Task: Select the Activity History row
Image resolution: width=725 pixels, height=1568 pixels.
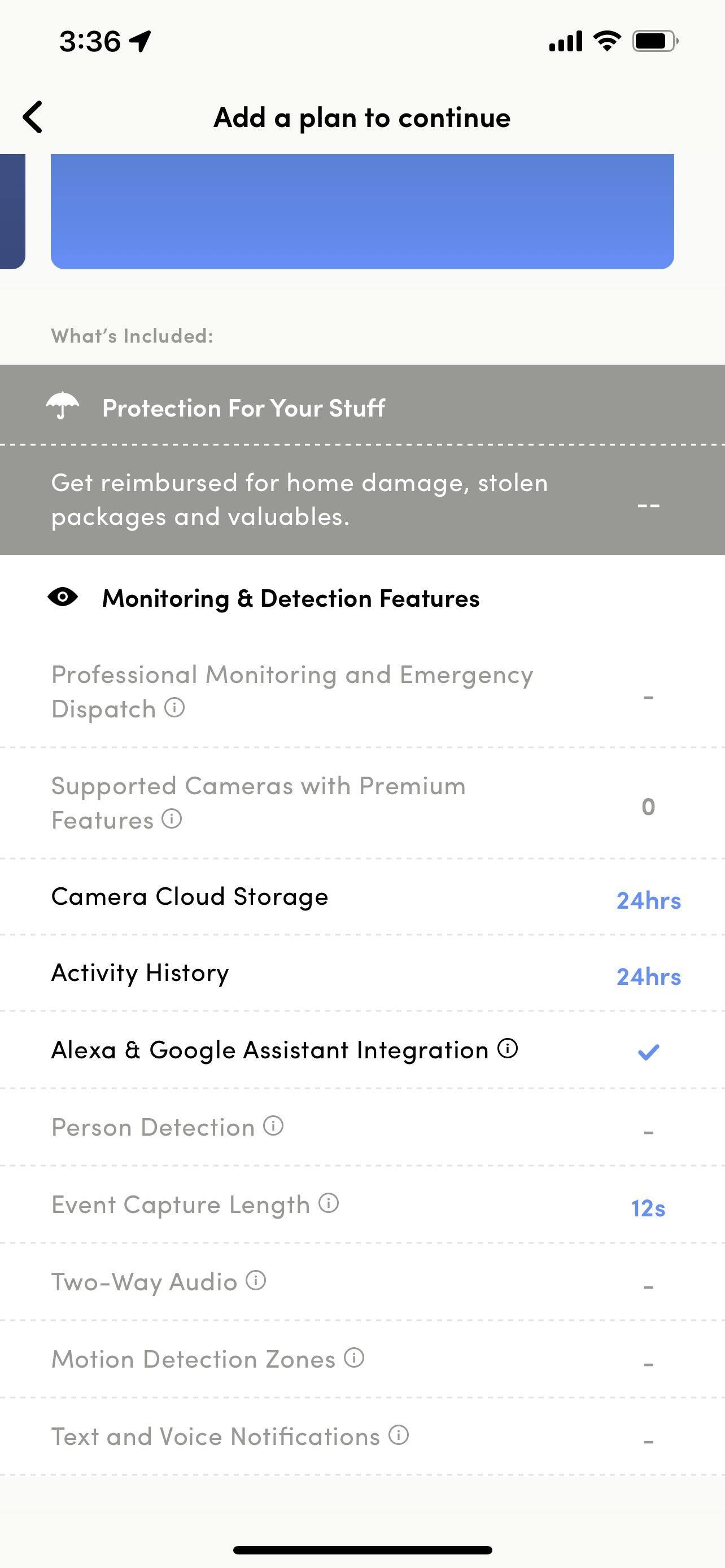Action: [x=140, y=973]
